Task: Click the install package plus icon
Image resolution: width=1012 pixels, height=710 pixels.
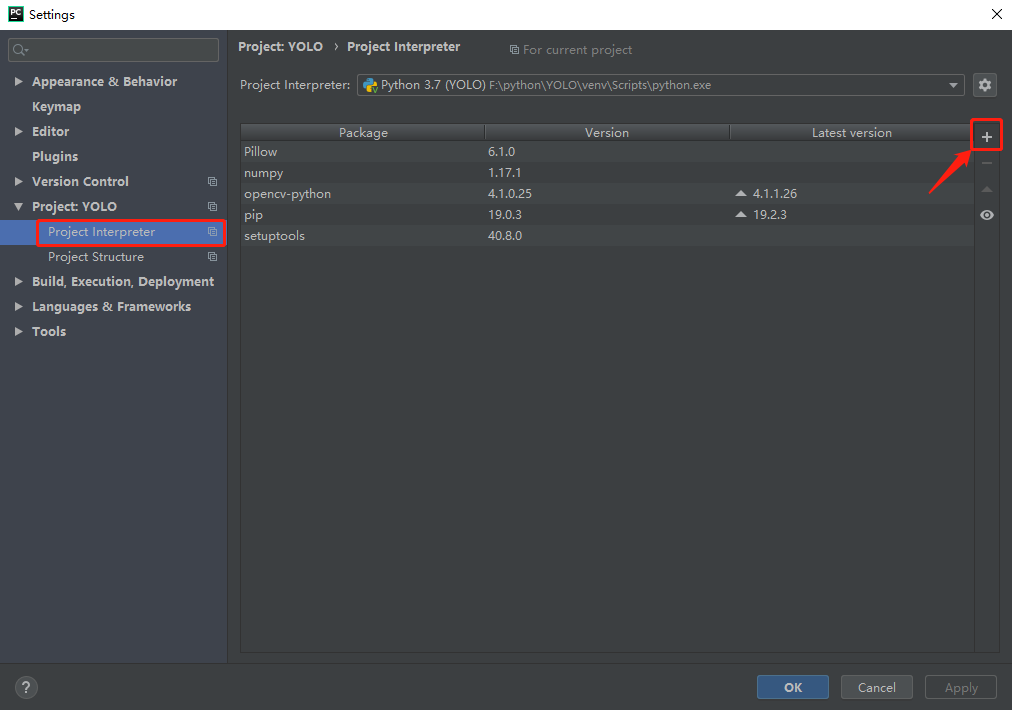Action: point(986,136)
